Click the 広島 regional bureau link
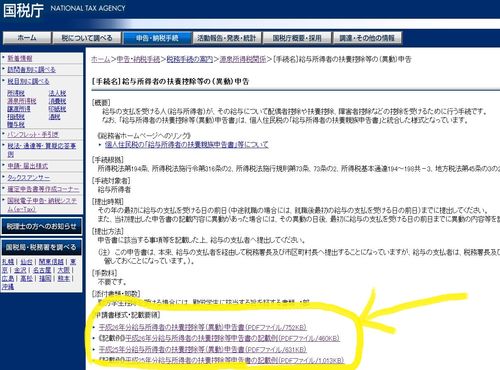The width and height of the screenshot is (500, 370). point(8,278)
